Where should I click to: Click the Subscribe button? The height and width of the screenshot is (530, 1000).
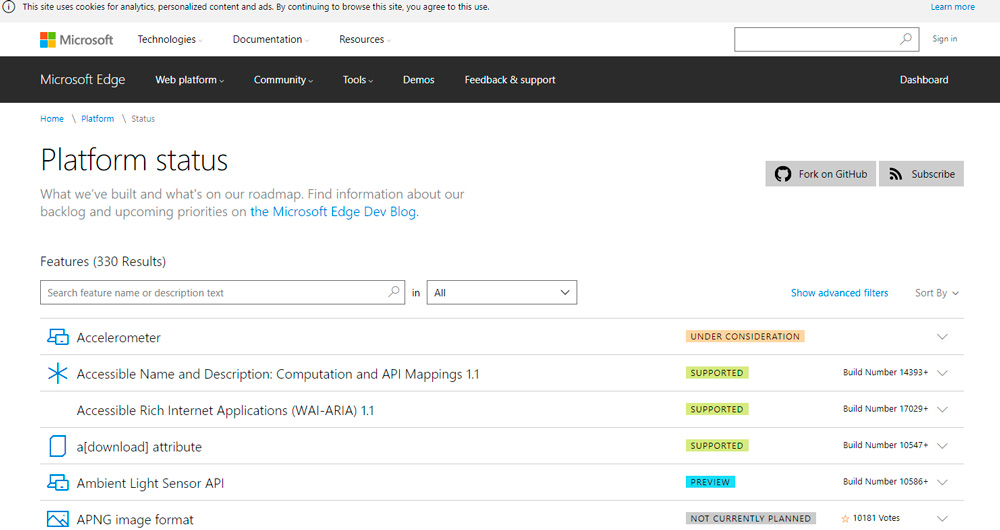pyautogui.click(x=921, y=174)
